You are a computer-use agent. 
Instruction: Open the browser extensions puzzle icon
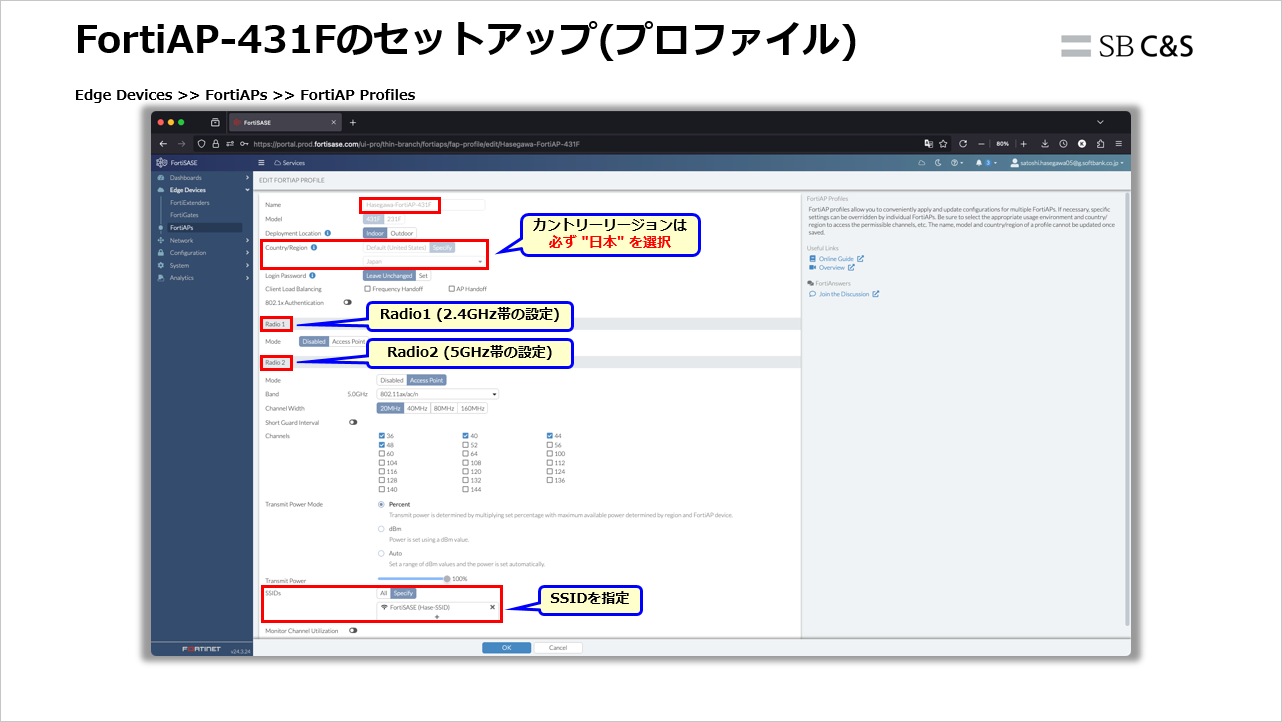tap(1100, 144)
